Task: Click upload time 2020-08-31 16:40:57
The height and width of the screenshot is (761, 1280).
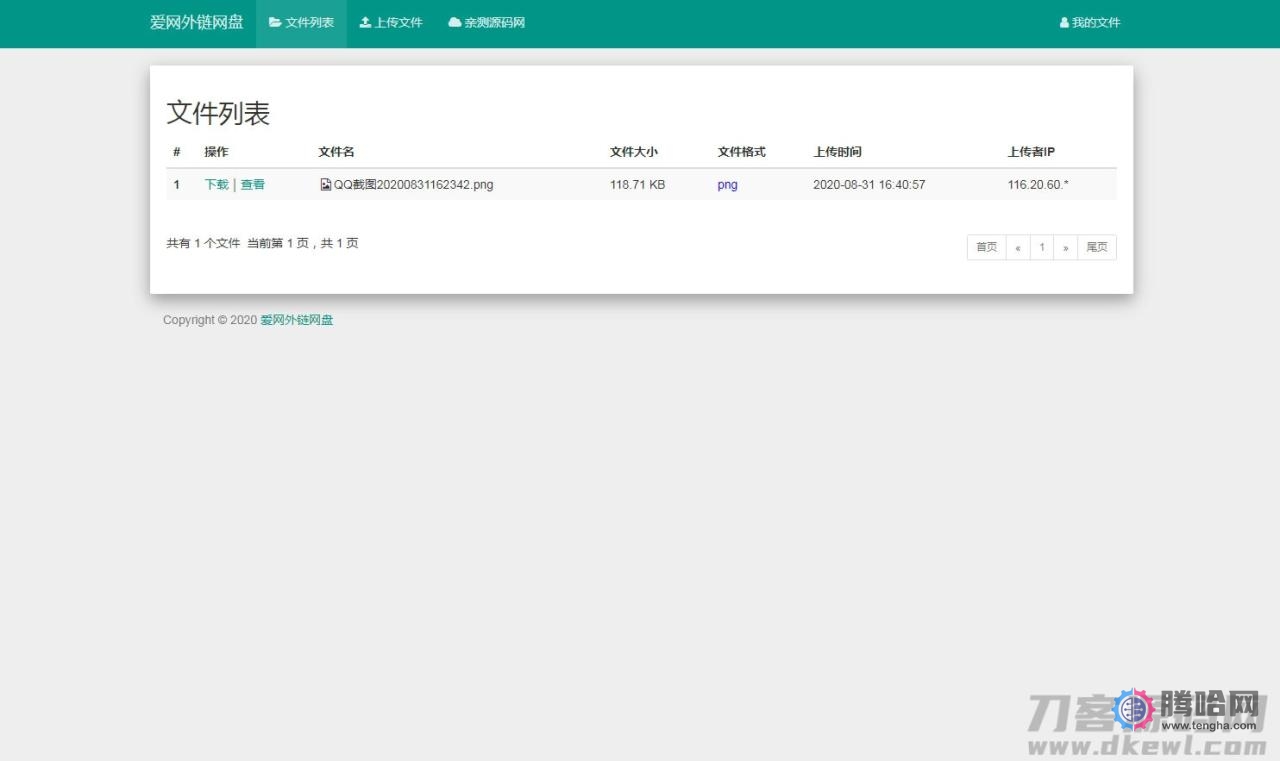Action: (869, 185)
